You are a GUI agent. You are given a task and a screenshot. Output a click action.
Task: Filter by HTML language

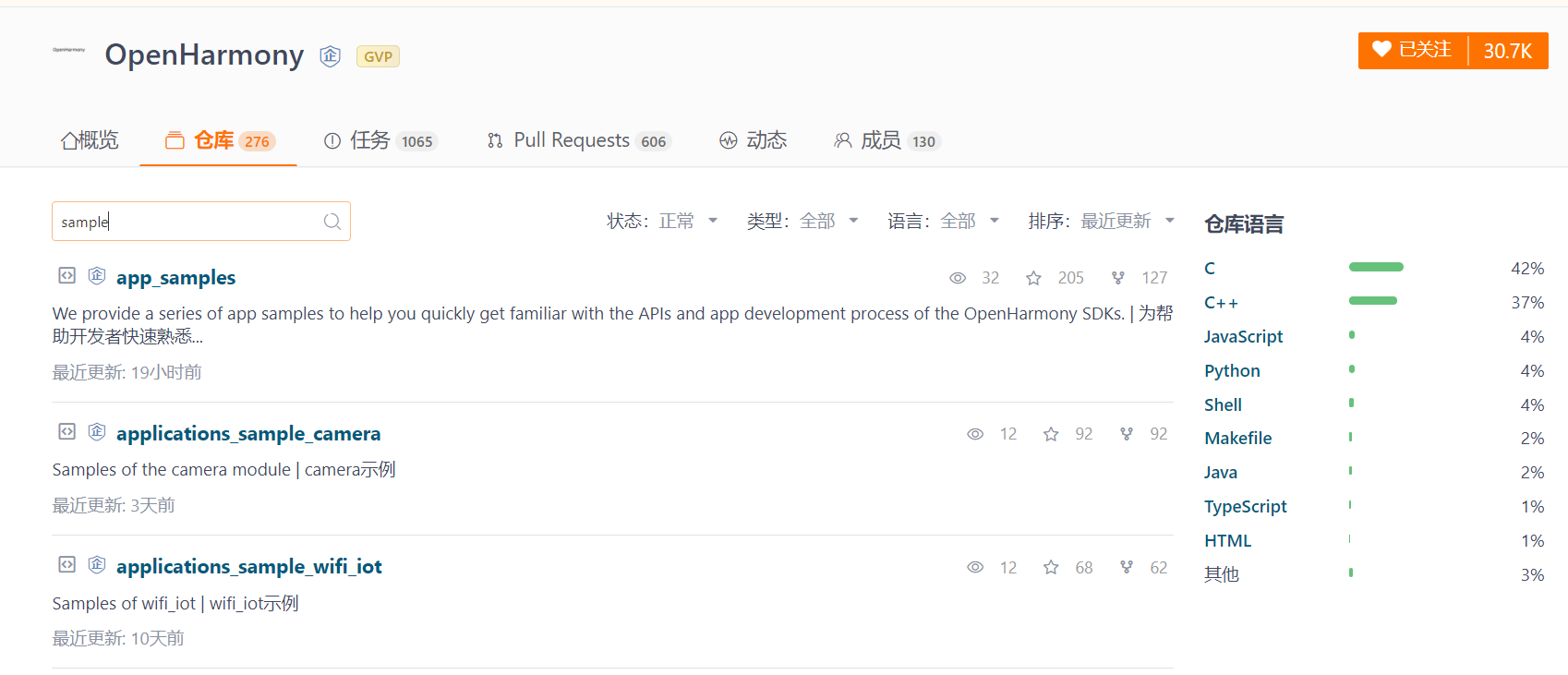tap(1227, 541)
